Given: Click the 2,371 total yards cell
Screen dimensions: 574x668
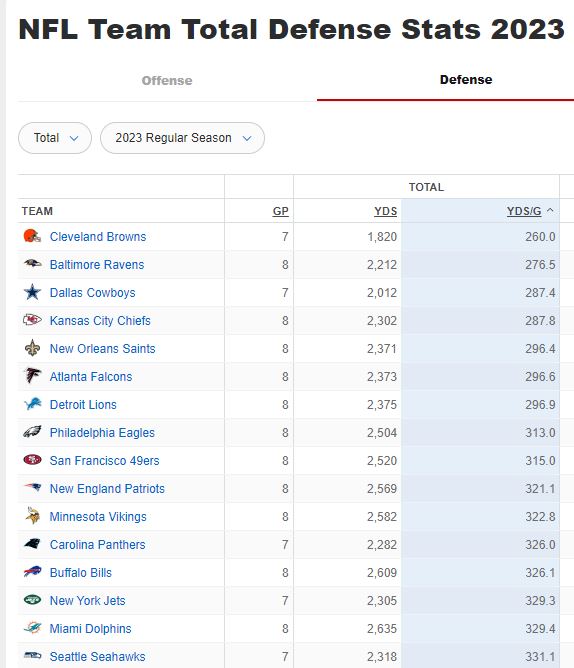Looking at the screenshot, I should [382, 348].
